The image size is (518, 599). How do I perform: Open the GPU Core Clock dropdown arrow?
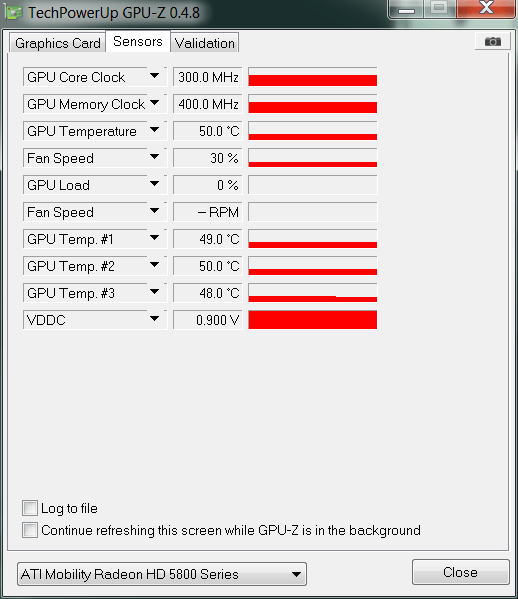154,76
